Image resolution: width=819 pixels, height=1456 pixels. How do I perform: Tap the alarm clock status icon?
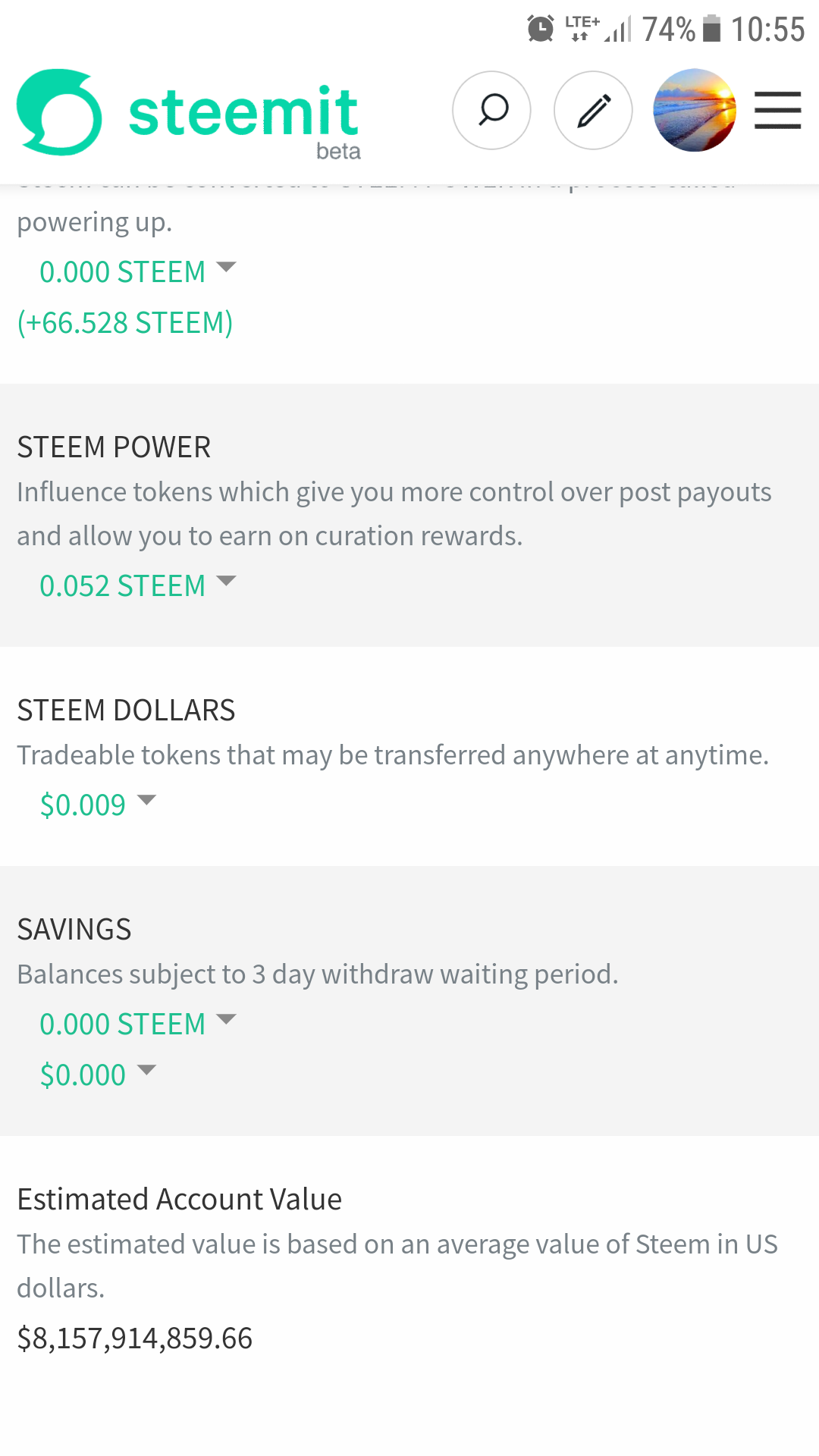(541, 29)
